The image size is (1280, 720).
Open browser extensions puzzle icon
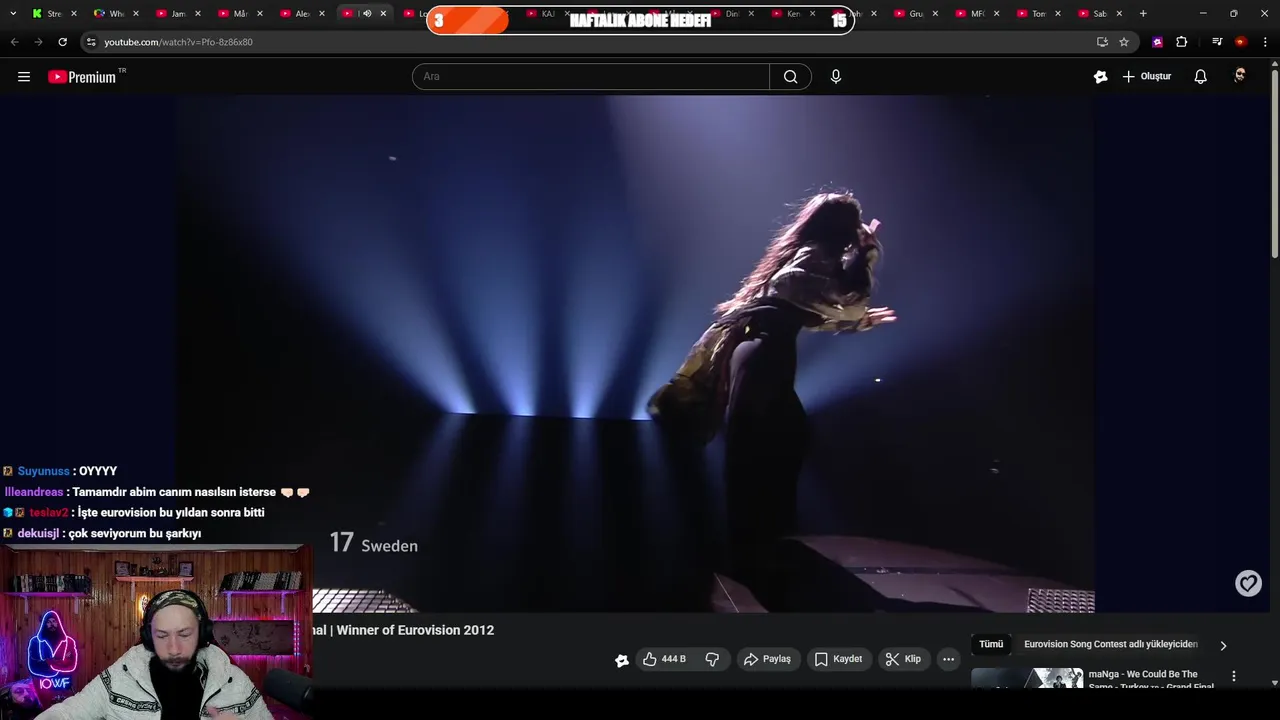pyautogui.click(x=1182, y=42)
